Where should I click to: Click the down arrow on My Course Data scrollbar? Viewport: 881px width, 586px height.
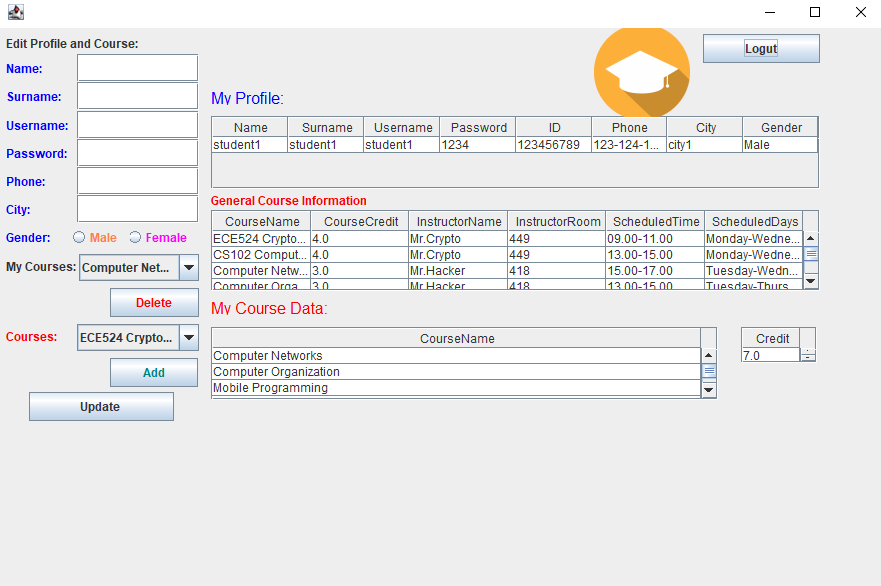709,390
